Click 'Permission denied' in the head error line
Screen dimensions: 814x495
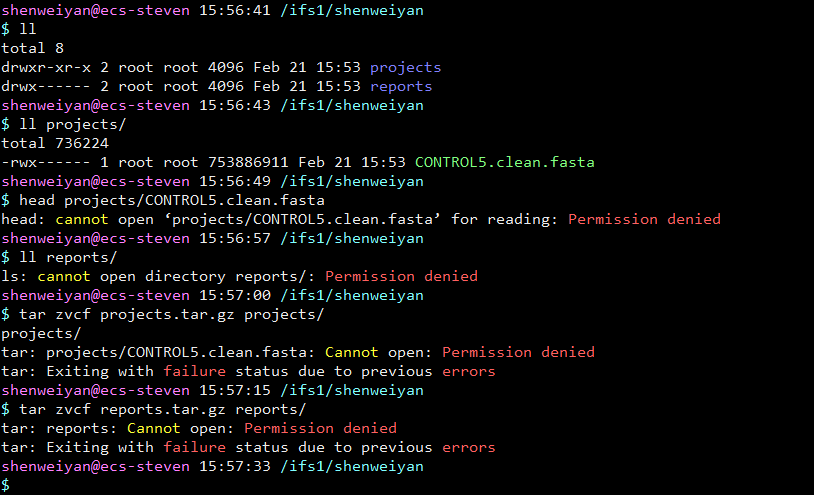644,219
